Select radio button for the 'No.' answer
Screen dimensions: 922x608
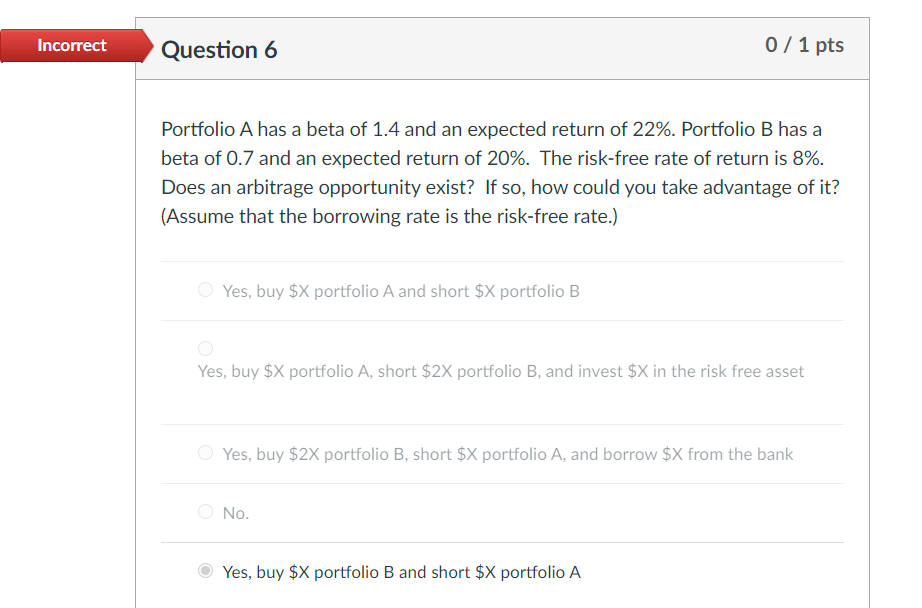point(205,511)
